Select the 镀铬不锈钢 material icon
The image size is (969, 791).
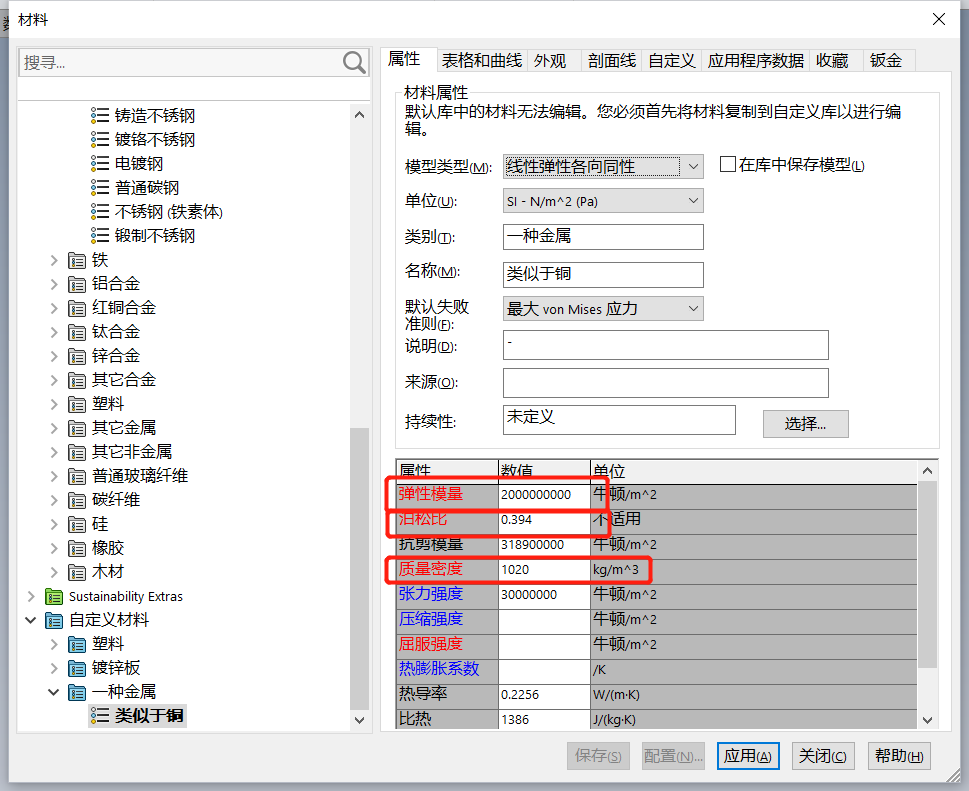[x=100, y=140]
